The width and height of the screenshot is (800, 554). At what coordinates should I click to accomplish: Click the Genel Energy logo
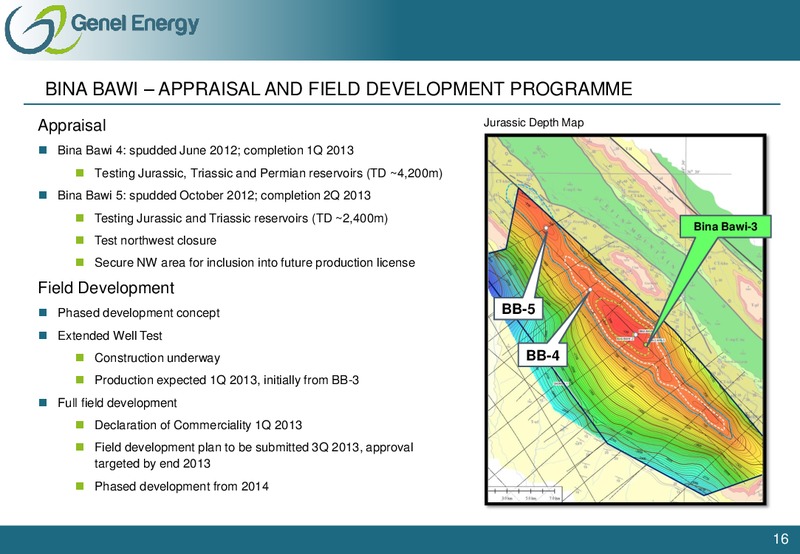(x=102, y=29)
